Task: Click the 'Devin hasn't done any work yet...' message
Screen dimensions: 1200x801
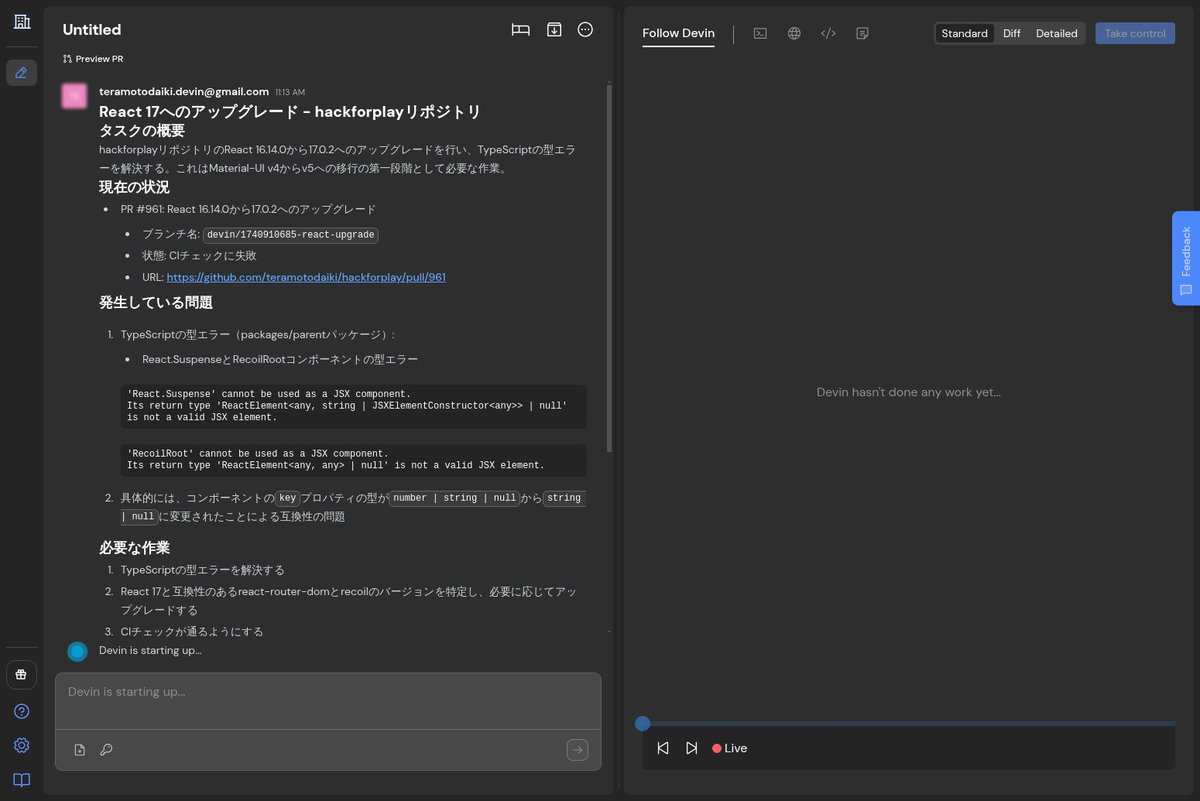Action: (x=909, y=392)
